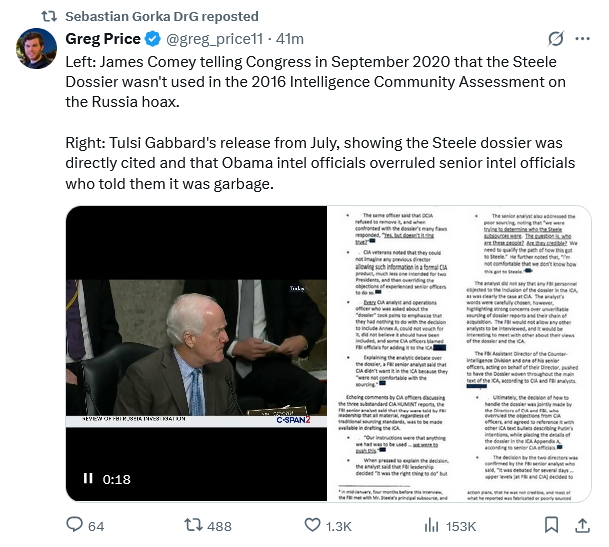Click the Grok circle-slash icon

555,39
